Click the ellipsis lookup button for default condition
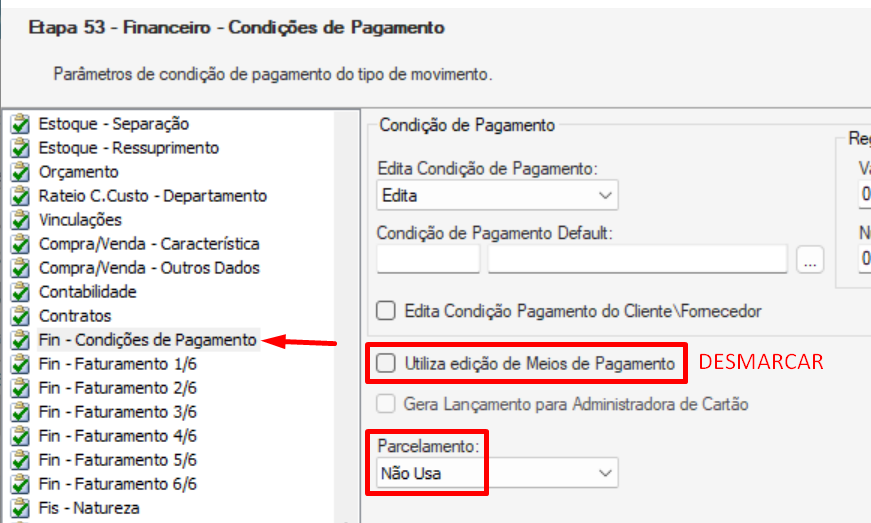The image size is (871, 523). (x=810, y=259)
